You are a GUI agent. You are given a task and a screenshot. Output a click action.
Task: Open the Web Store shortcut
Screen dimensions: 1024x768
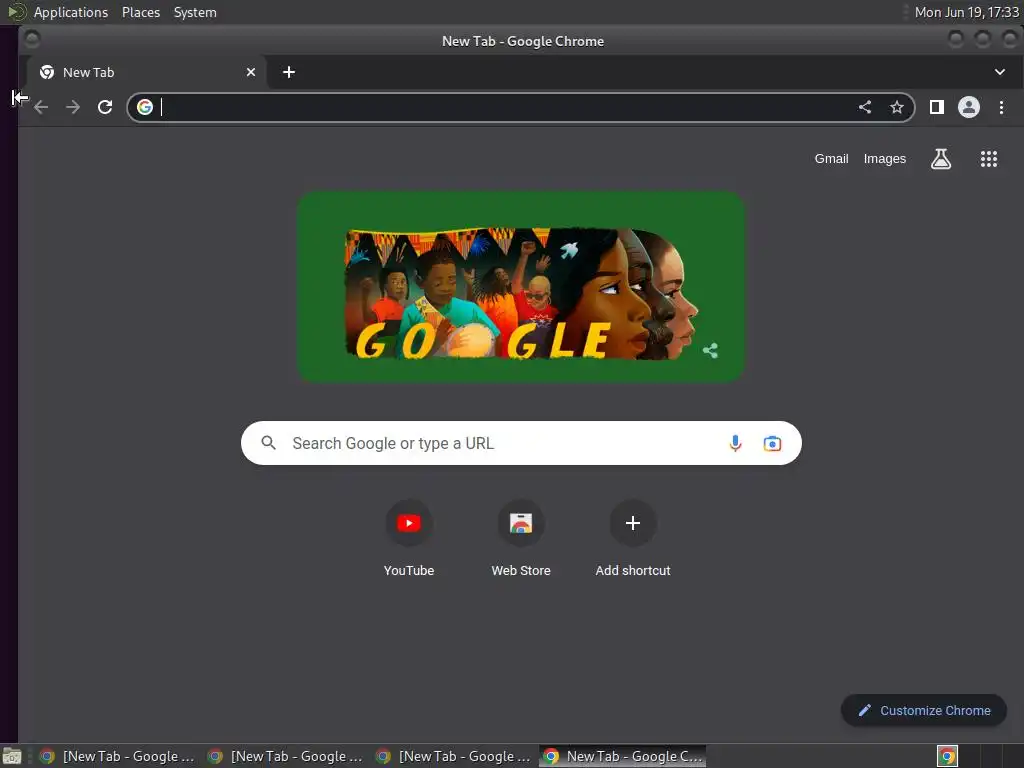click(520, 539)
